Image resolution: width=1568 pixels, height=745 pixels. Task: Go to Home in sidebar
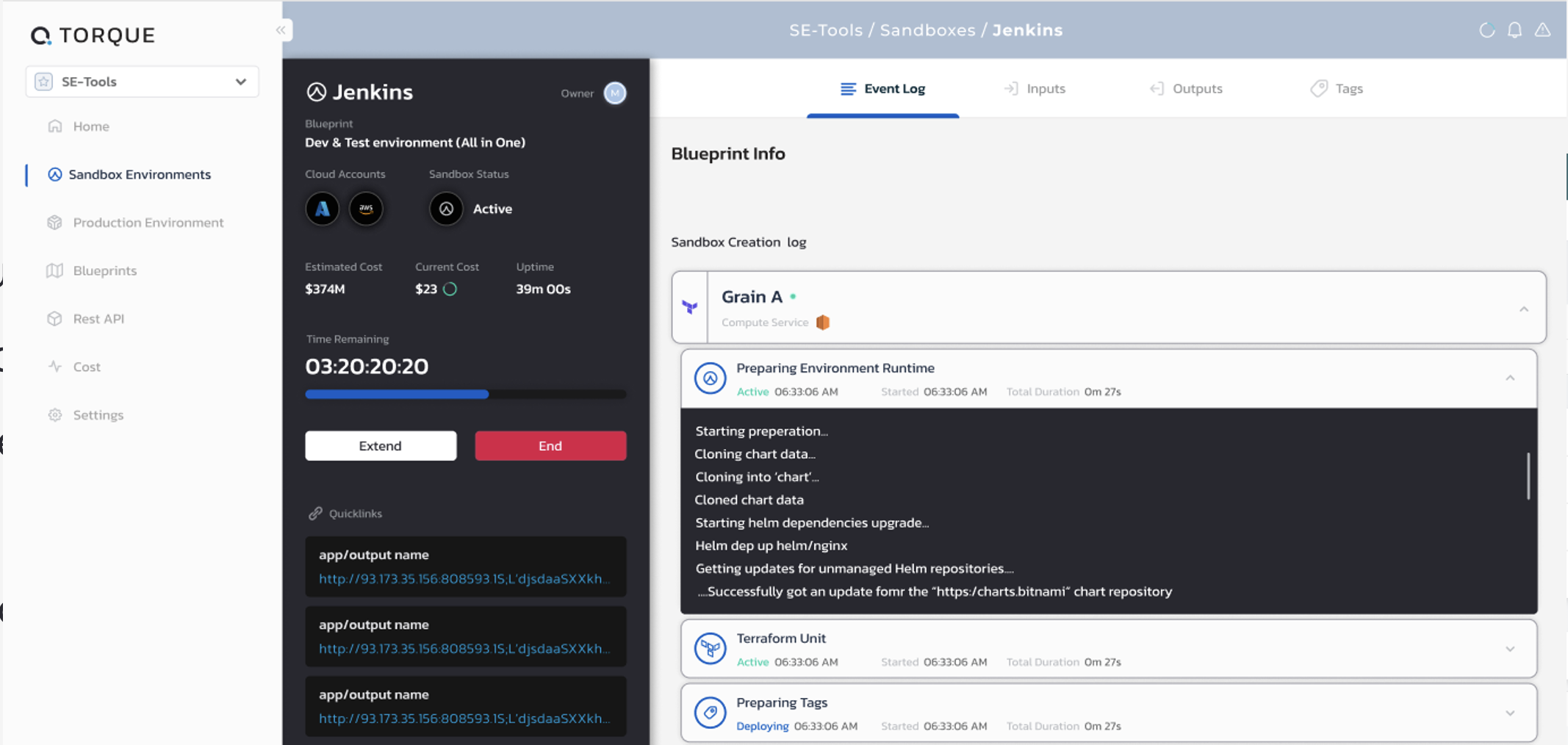point(91,126)
